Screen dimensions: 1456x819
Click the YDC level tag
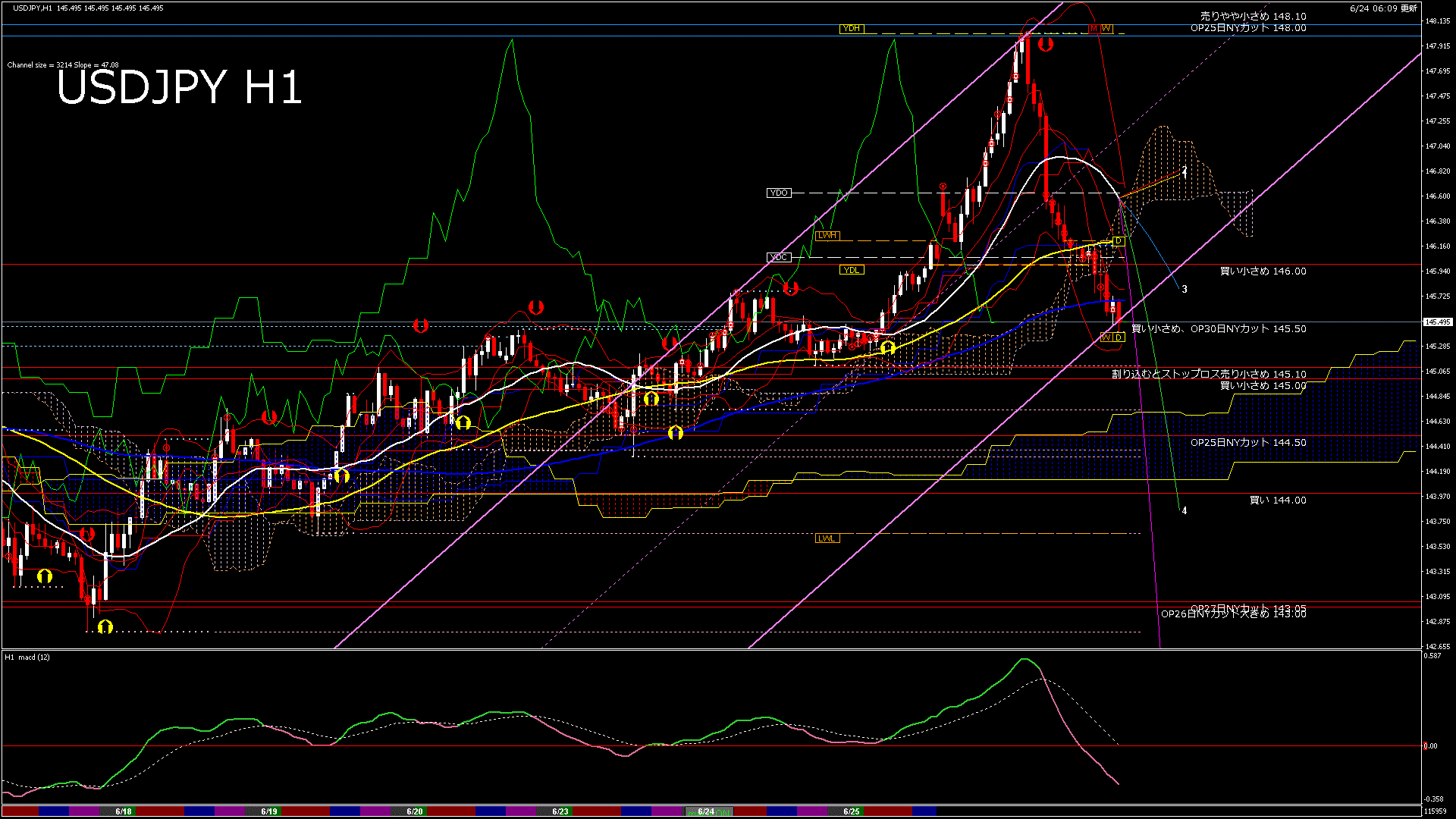tap(779, 257)
